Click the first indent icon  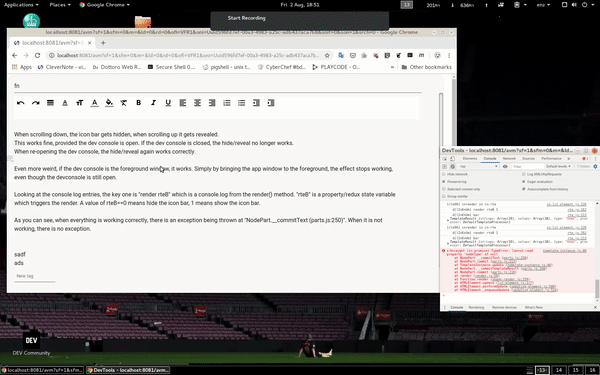click(x=256, y=103)
